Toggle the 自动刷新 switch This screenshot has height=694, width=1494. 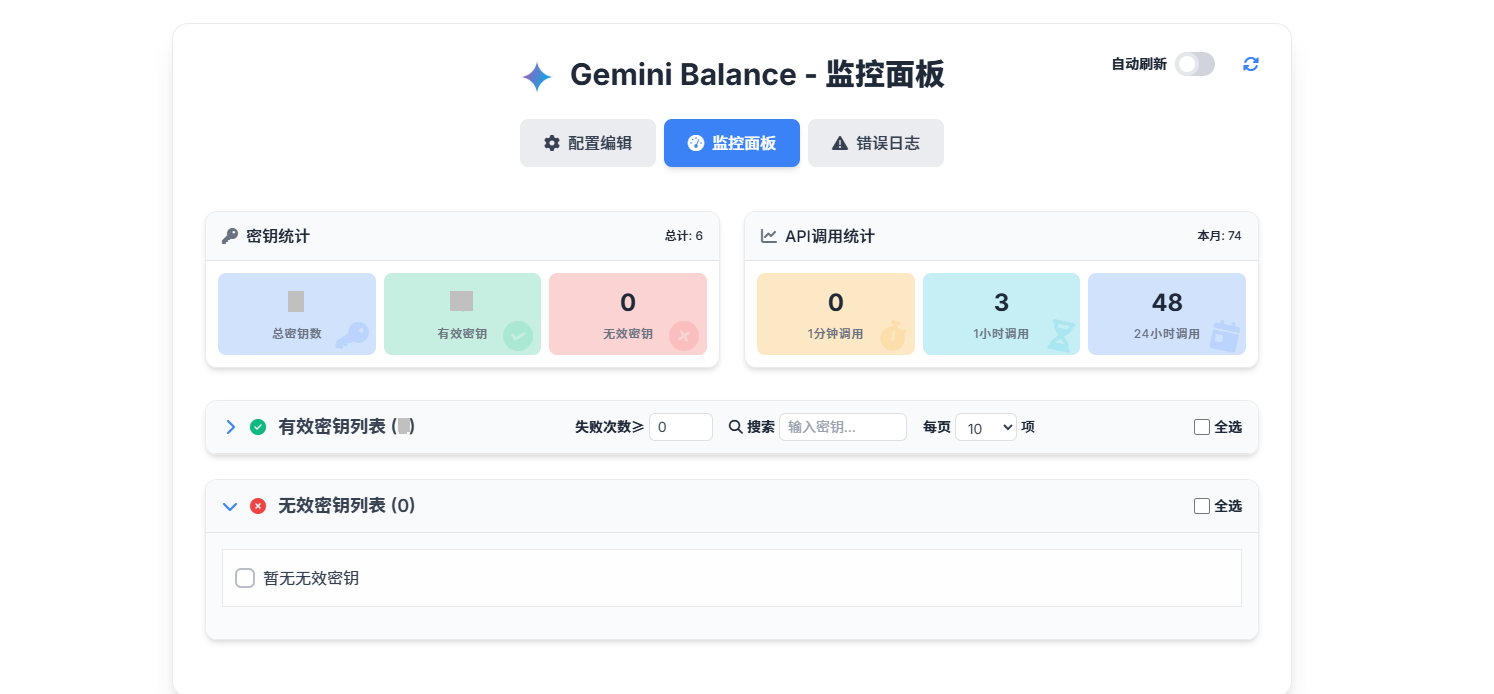tap(1194, 63)
